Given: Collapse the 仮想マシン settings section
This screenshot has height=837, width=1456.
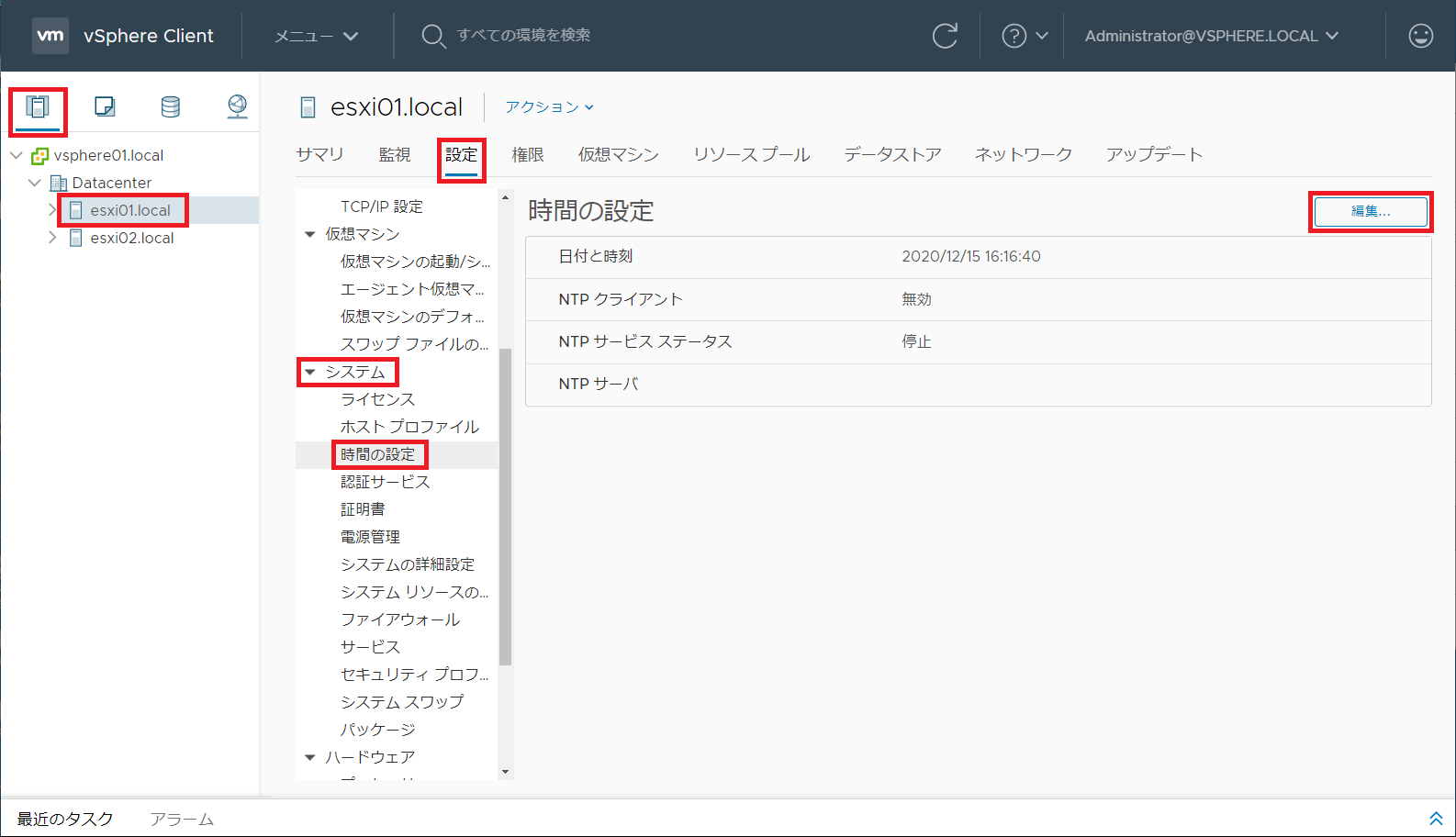Looking at the screenshot, I should (310, 234).
